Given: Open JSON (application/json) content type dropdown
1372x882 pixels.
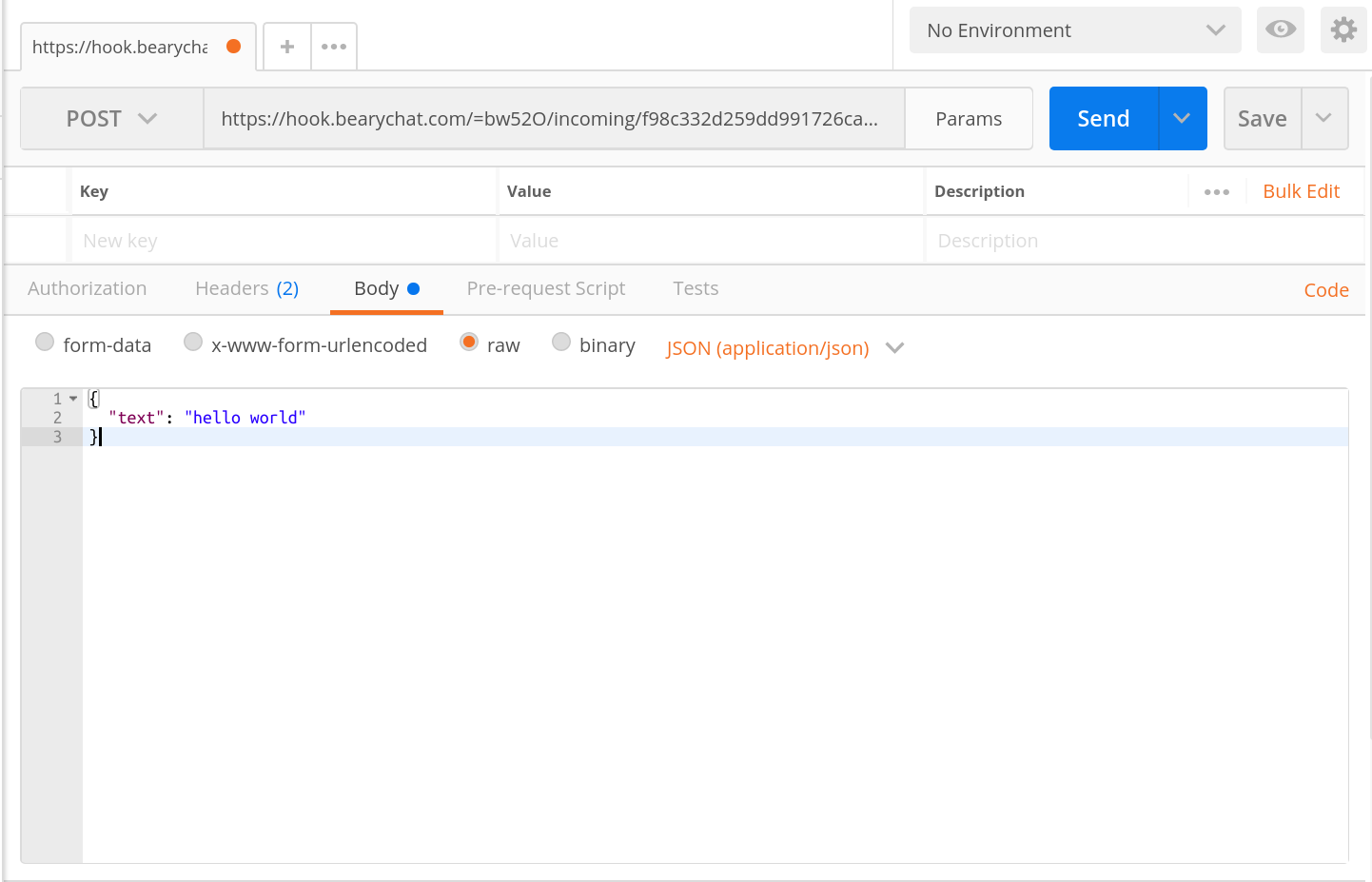Looking at the screenshot, I should (x=785, y=348).
